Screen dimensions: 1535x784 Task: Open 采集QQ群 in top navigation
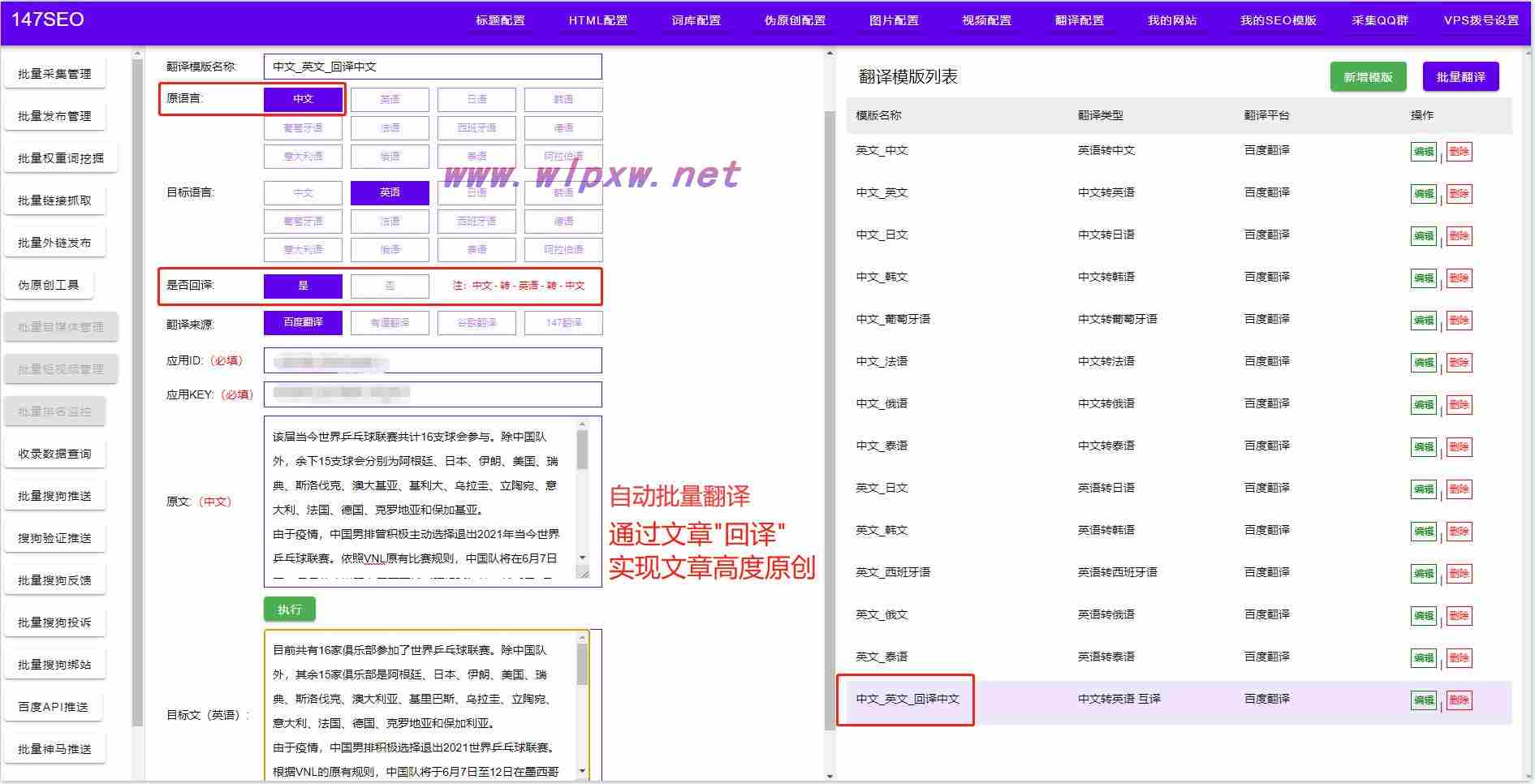click(1380, 20)
